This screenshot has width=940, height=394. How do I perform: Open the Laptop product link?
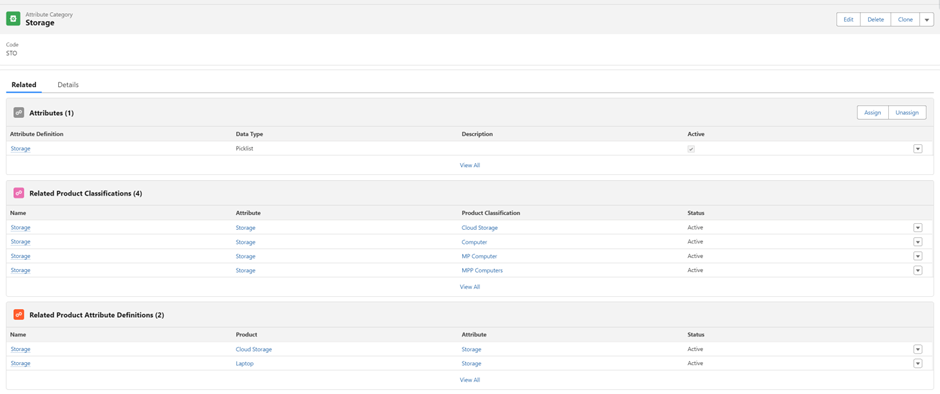[x=244, y=363]
